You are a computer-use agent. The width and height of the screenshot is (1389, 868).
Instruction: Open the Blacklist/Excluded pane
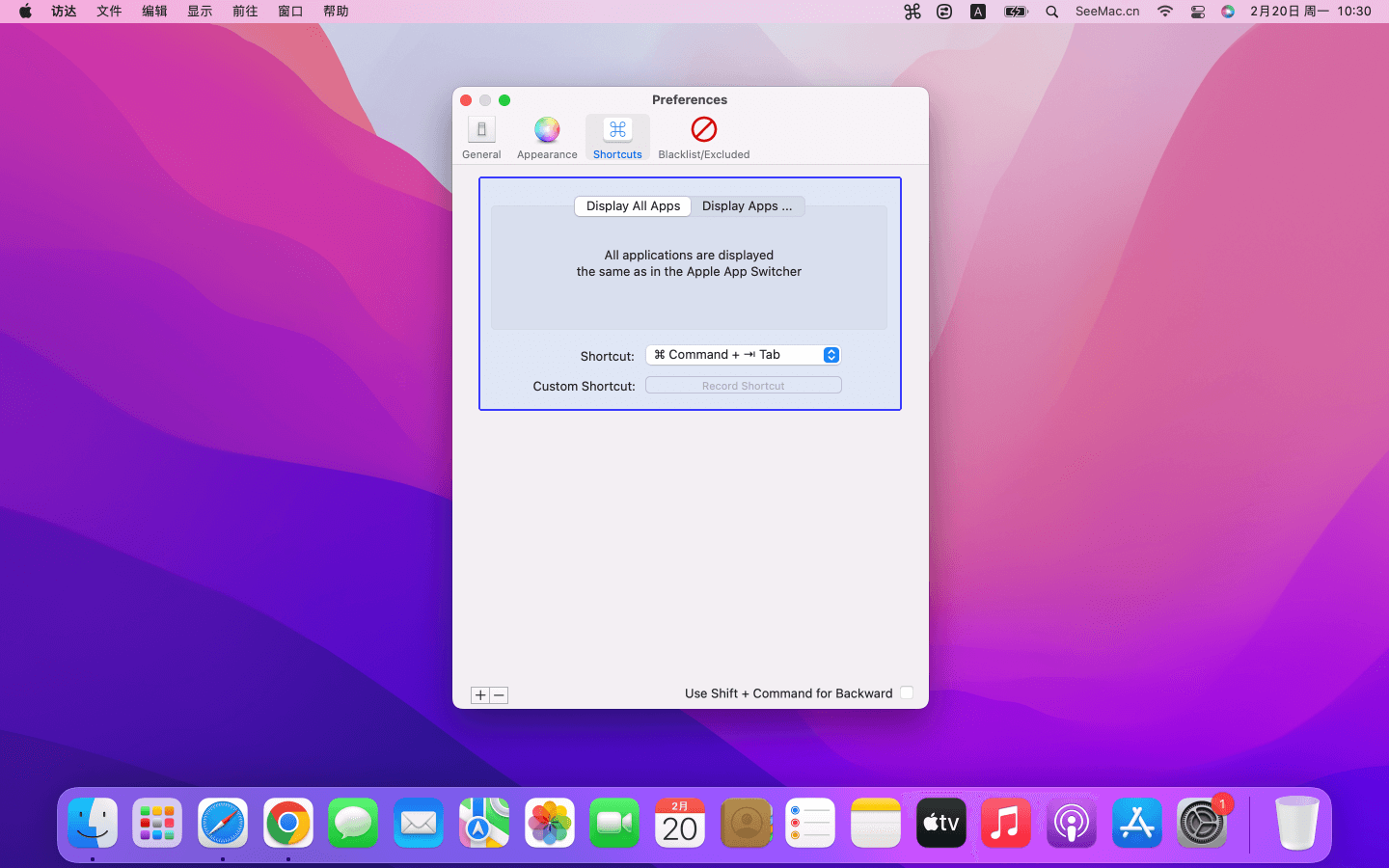point(703,138)
